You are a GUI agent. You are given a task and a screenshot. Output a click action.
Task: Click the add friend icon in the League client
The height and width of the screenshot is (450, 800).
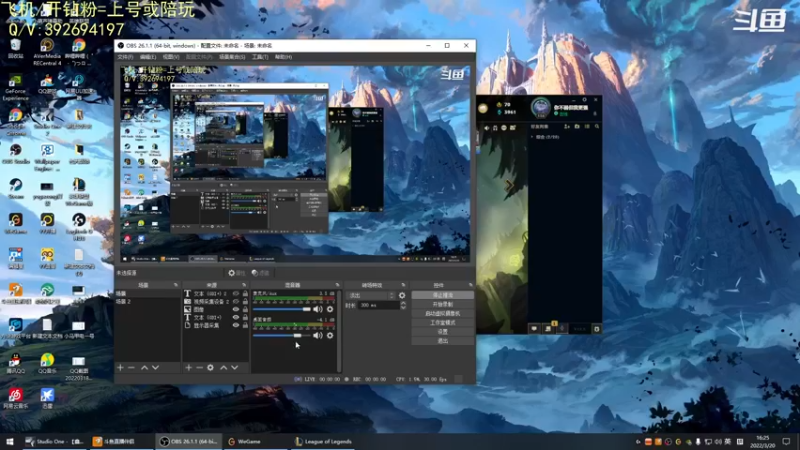point(567,127)
